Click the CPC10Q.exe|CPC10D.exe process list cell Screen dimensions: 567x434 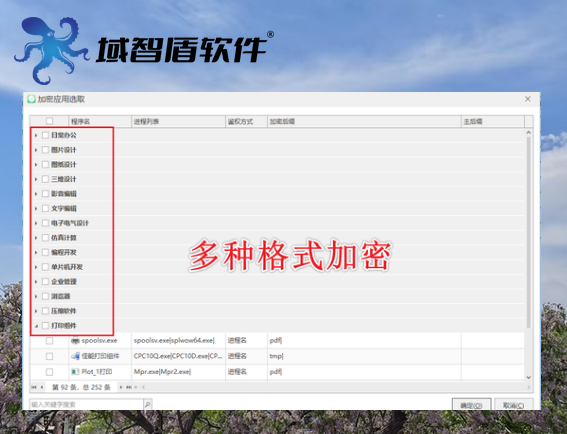click(178, 356)
